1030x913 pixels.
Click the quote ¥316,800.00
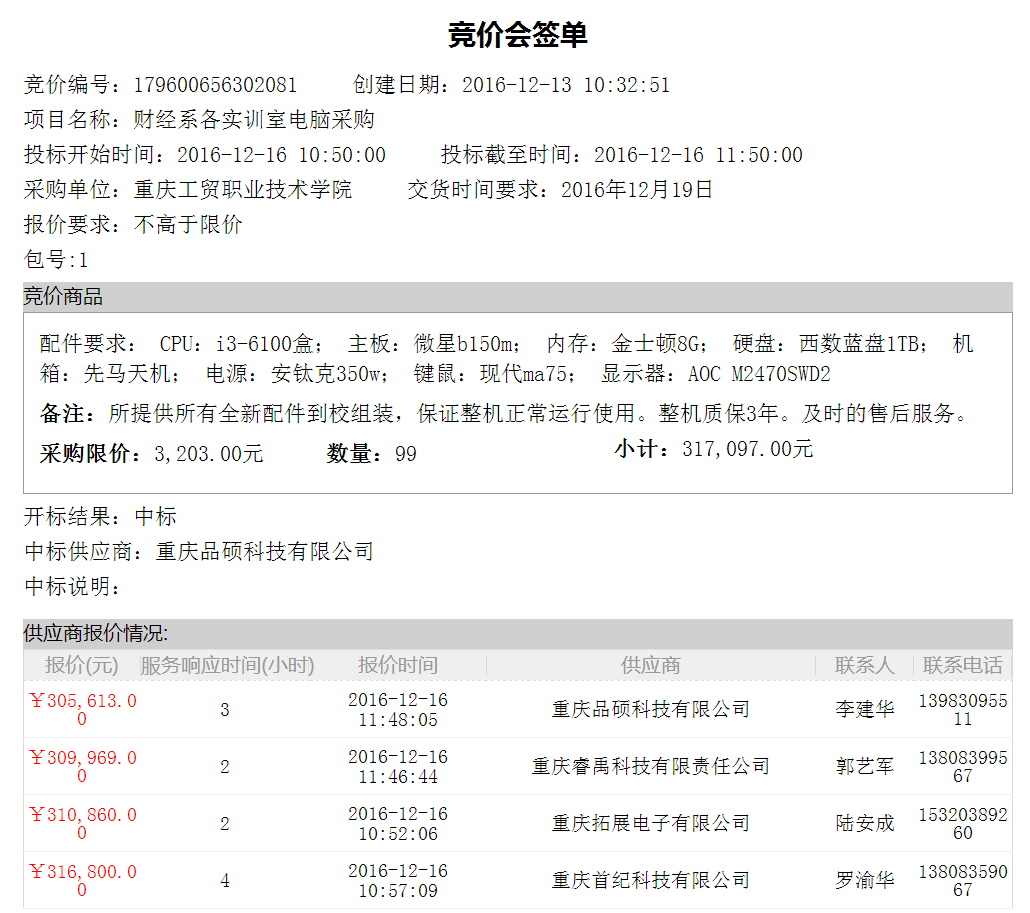click(83, 881)
